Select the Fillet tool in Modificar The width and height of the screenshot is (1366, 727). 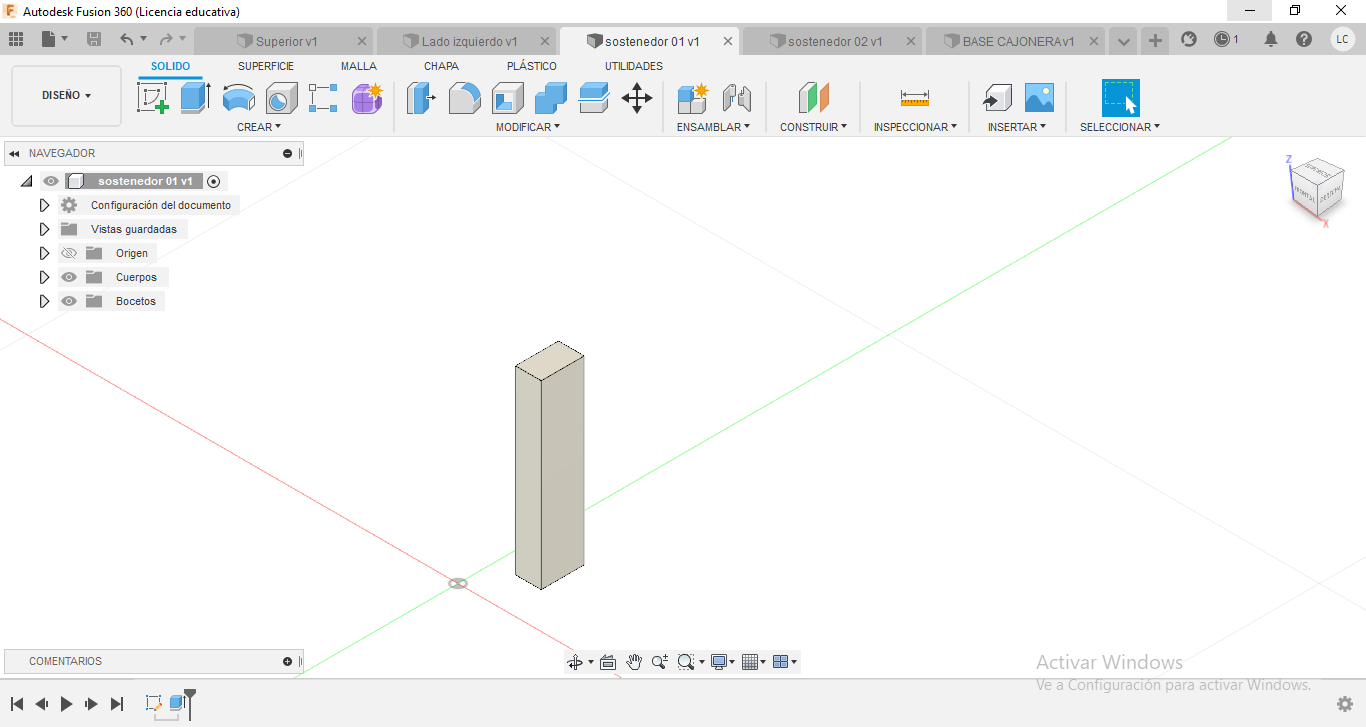[x=464, y=98]
